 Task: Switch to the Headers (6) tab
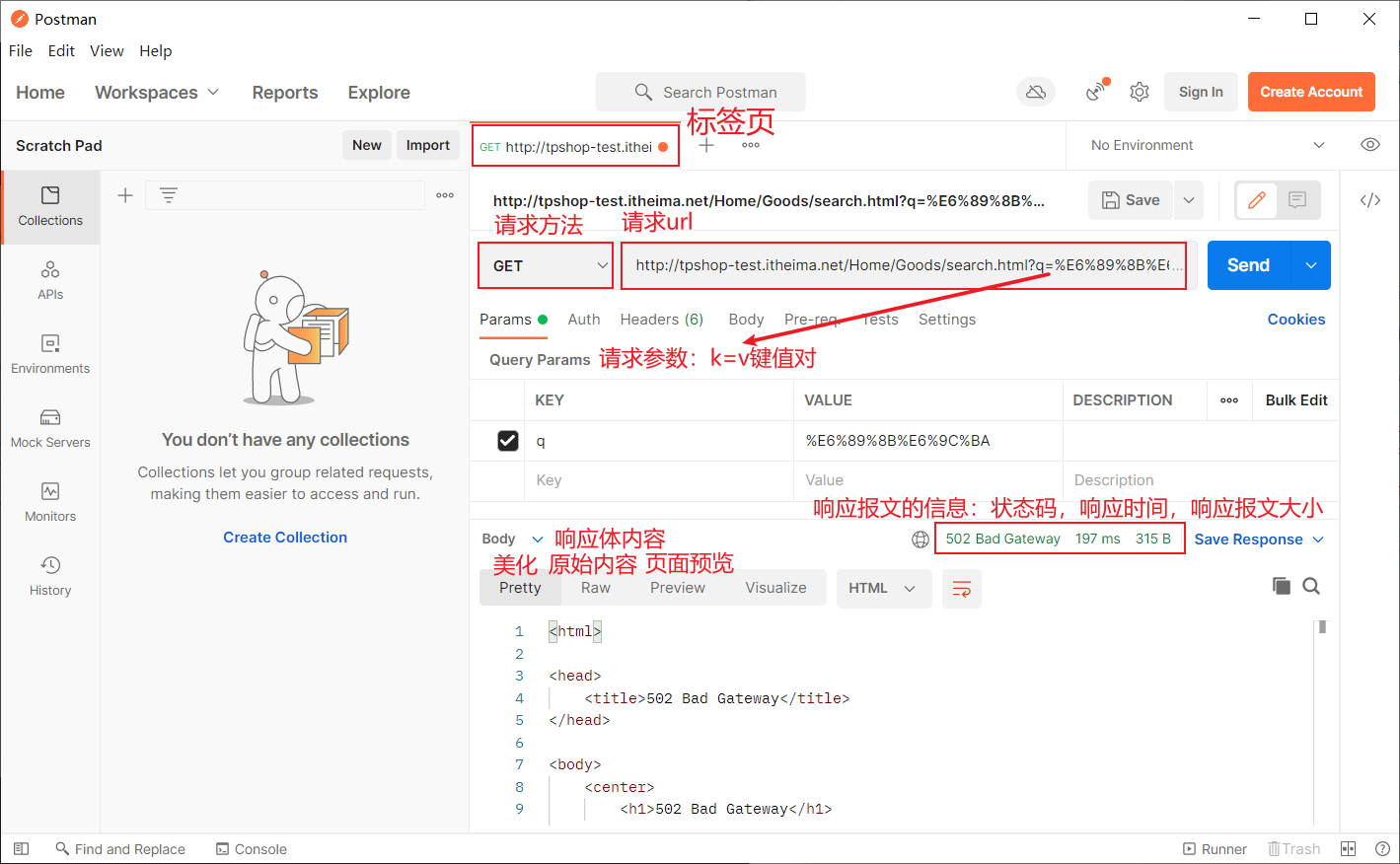click(661, 320)
